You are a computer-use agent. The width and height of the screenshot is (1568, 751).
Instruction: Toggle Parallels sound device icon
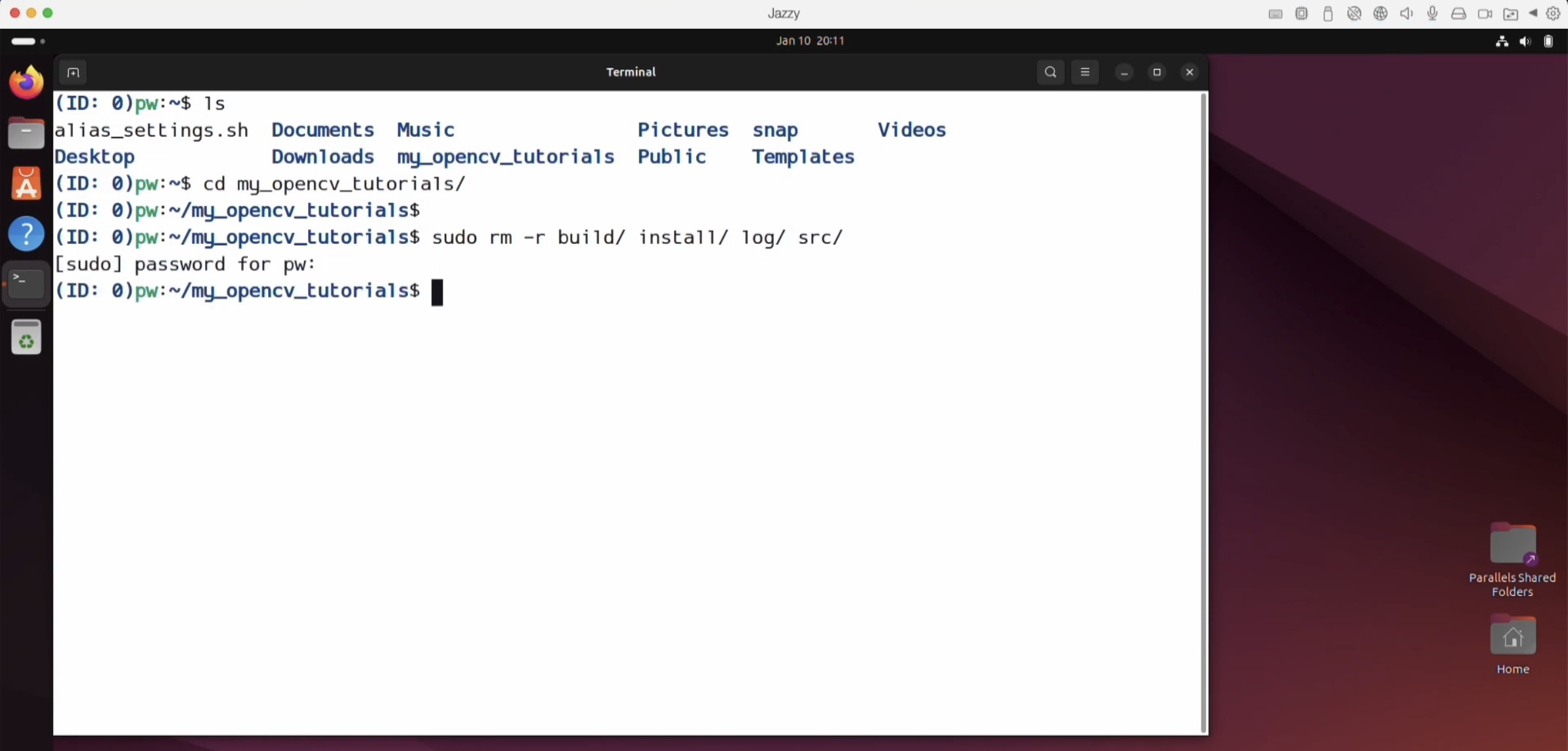[1406, 14]
